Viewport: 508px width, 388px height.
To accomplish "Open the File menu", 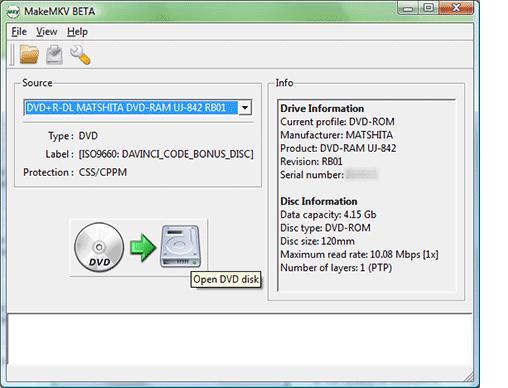I will [19, 32].
